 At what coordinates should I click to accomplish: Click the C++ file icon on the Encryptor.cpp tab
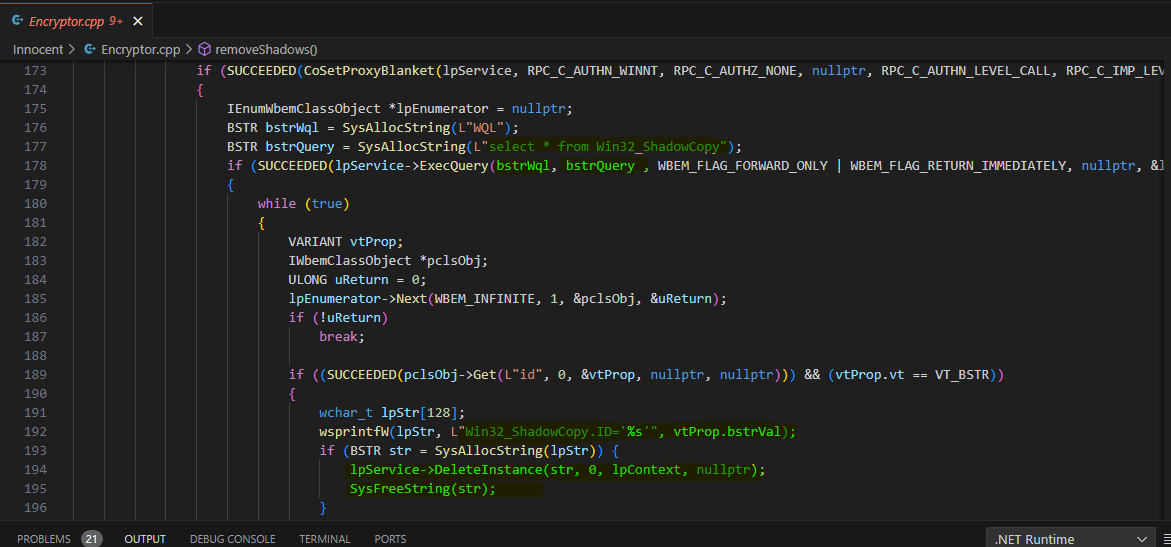tap(18, 21)
